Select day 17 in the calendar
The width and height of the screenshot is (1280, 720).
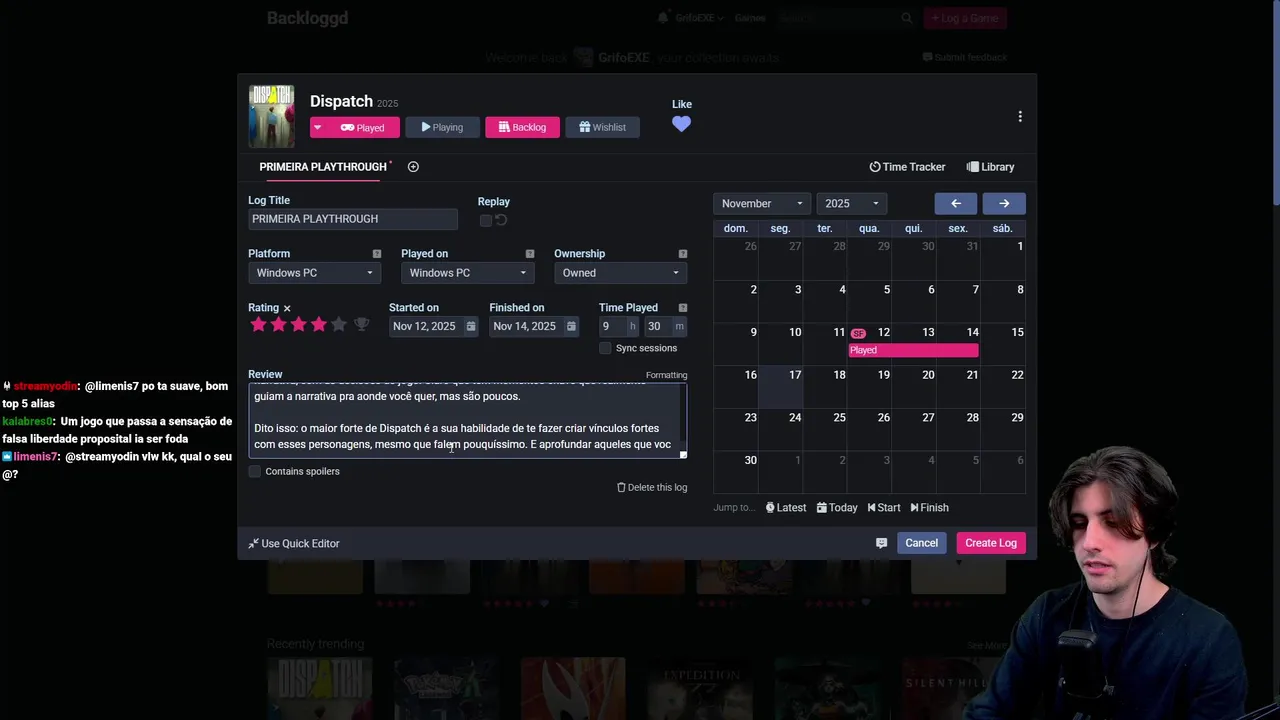780,386
